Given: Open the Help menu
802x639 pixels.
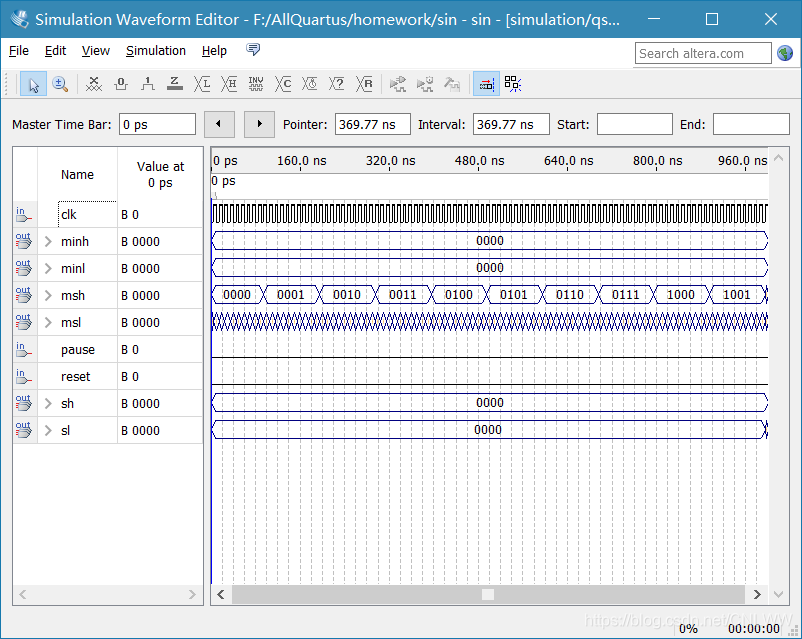Looking at the screenshot, I should 214,51.
